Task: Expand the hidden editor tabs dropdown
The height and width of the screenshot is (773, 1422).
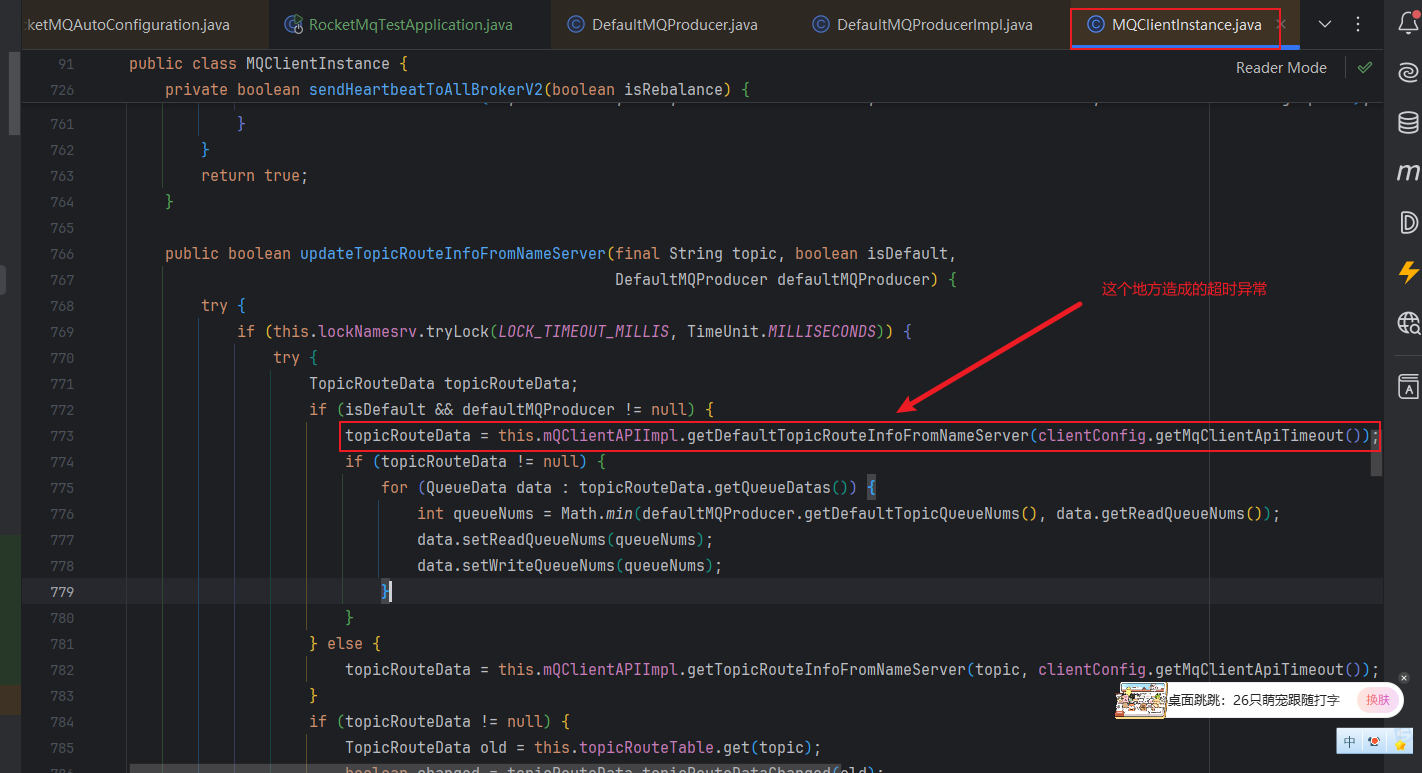Action: (x=1325, y=24)
